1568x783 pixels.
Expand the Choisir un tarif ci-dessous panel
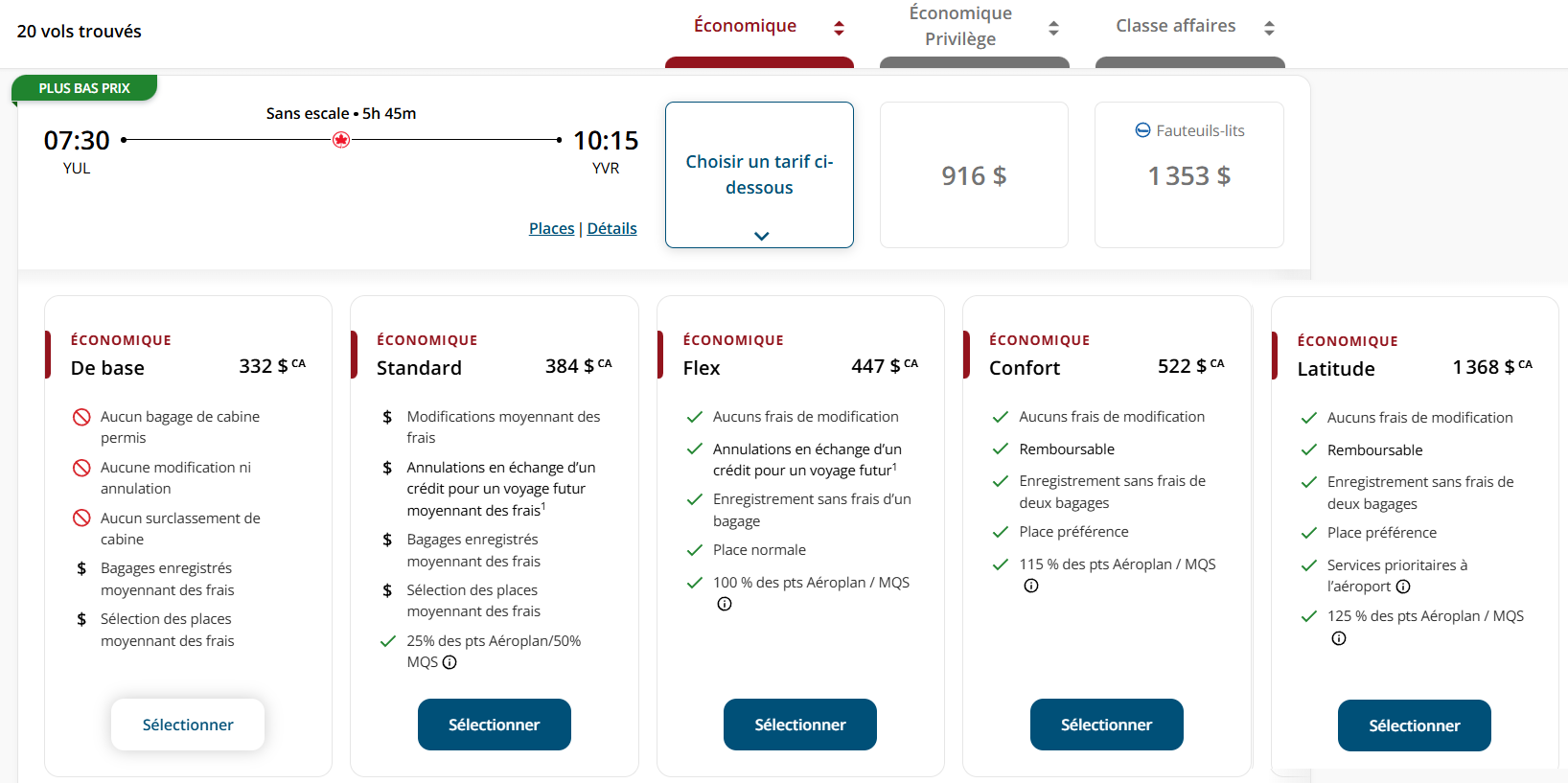(x=759, y=235)
